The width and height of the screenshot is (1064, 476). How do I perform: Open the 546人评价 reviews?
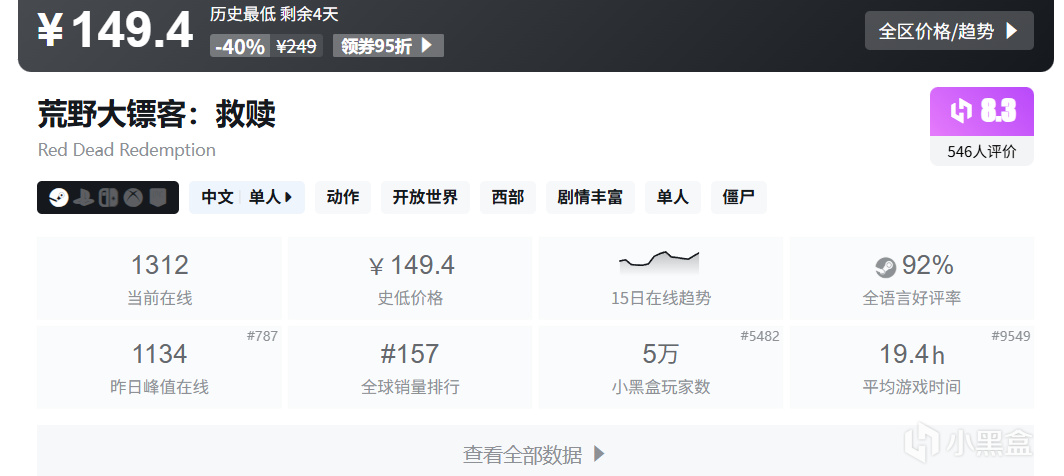coord(982,151)
